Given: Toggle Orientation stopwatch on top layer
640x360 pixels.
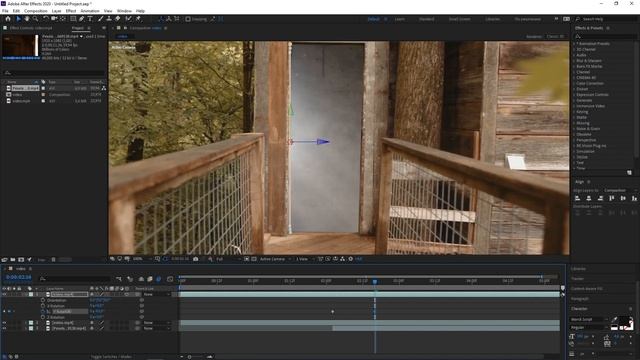Looking at the screenshot, I should [43, 300].
